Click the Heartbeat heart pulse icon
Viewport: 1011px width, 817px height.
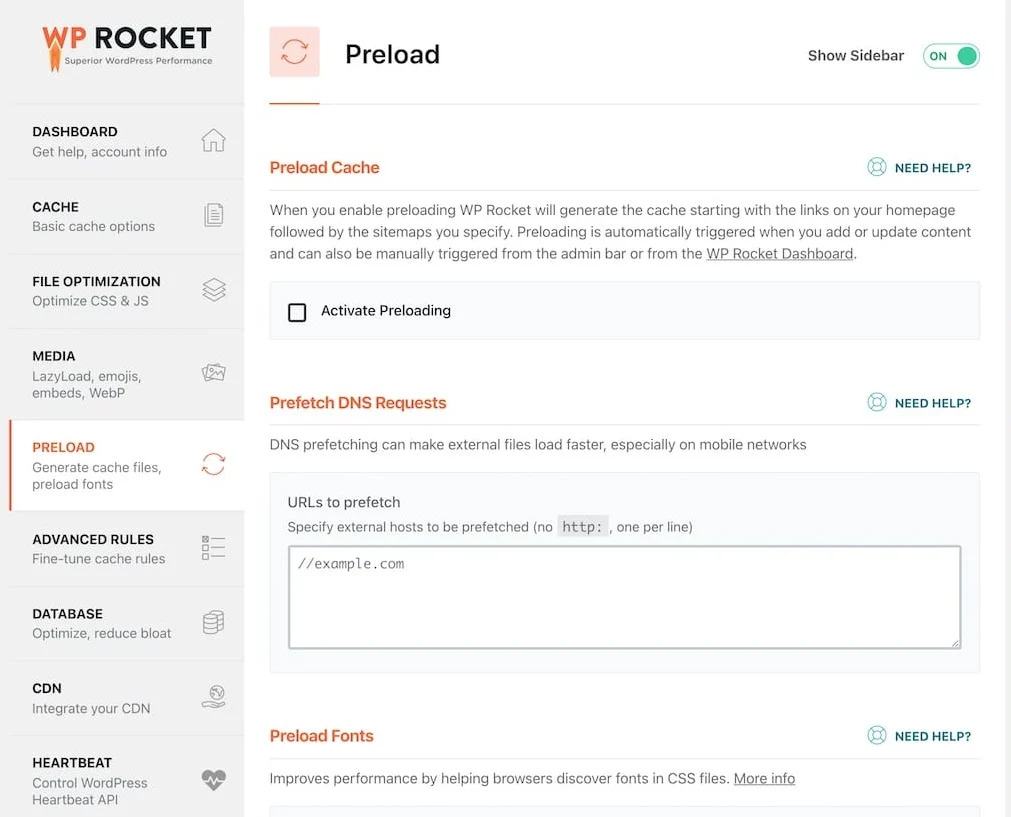pos(213,780)
